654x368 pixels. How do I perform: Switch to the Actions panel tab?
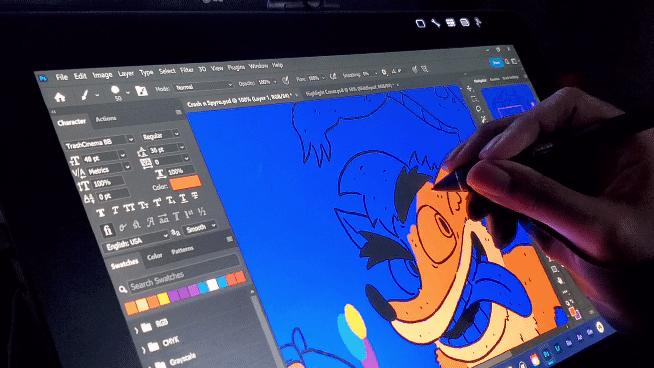tap(106, 119)
